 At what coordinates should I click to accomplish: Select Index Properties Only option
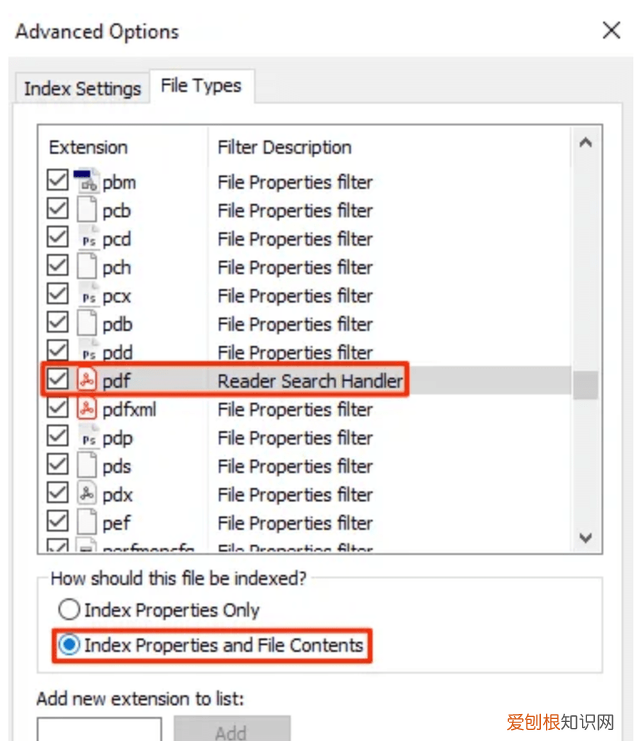[x=69, y=609]
